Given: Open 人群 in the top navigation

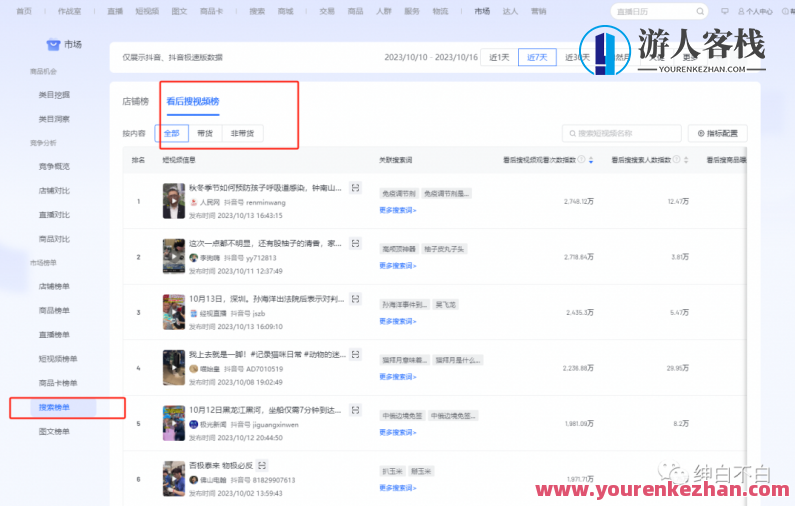Looking at the screenshot, I should pos(384,11).
